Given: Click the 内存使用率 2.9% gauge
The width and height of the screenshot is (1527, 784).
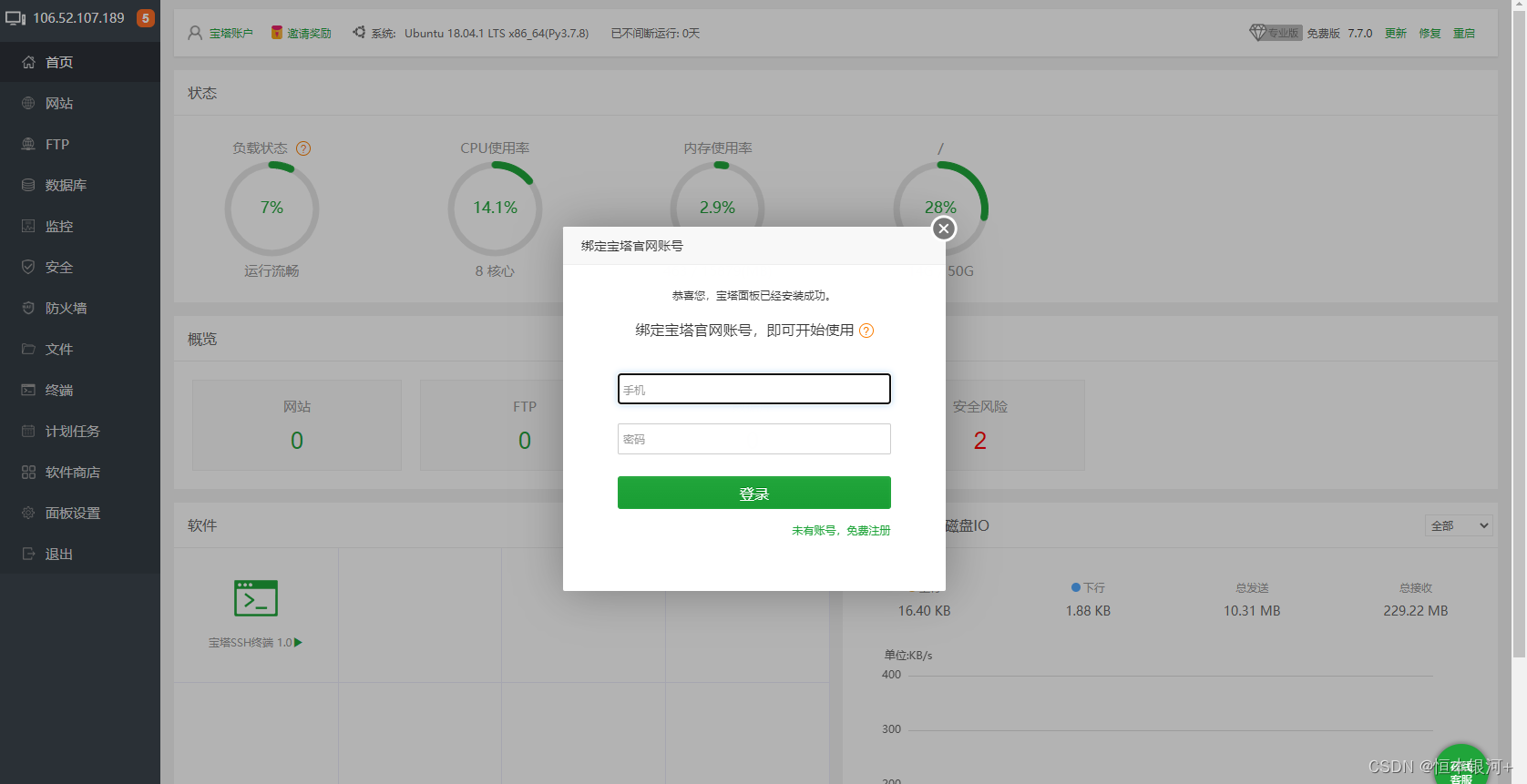Looking at the screenshot, I should 718,209.
